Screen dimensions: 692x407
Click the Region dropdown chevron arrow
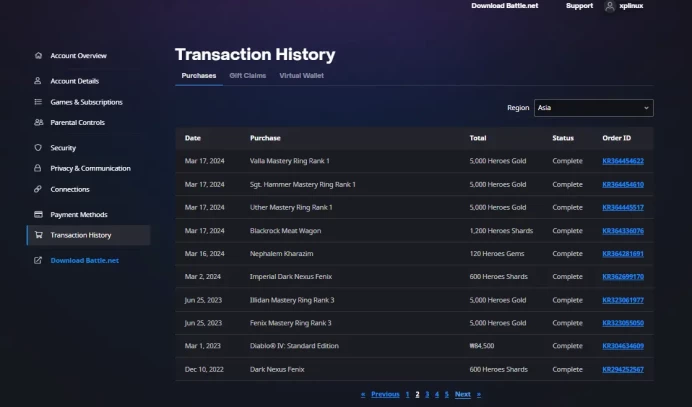(646, 108)
